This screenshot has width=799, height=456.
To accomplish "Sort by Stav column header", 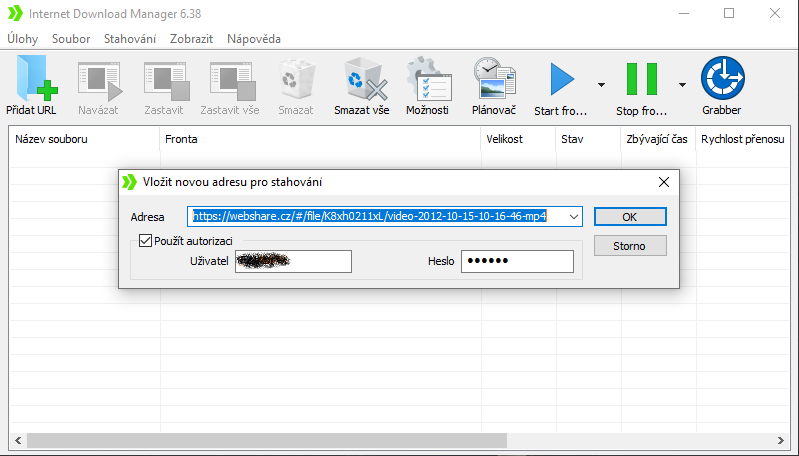I will click(589, 139).
